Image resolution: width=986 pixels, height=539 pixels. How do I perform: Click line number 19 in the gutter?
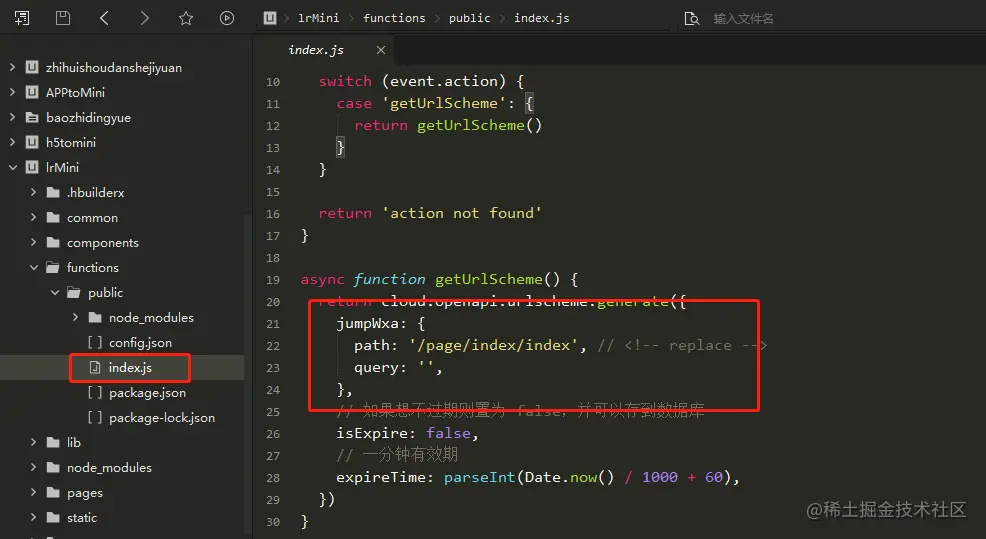point(273,280)
